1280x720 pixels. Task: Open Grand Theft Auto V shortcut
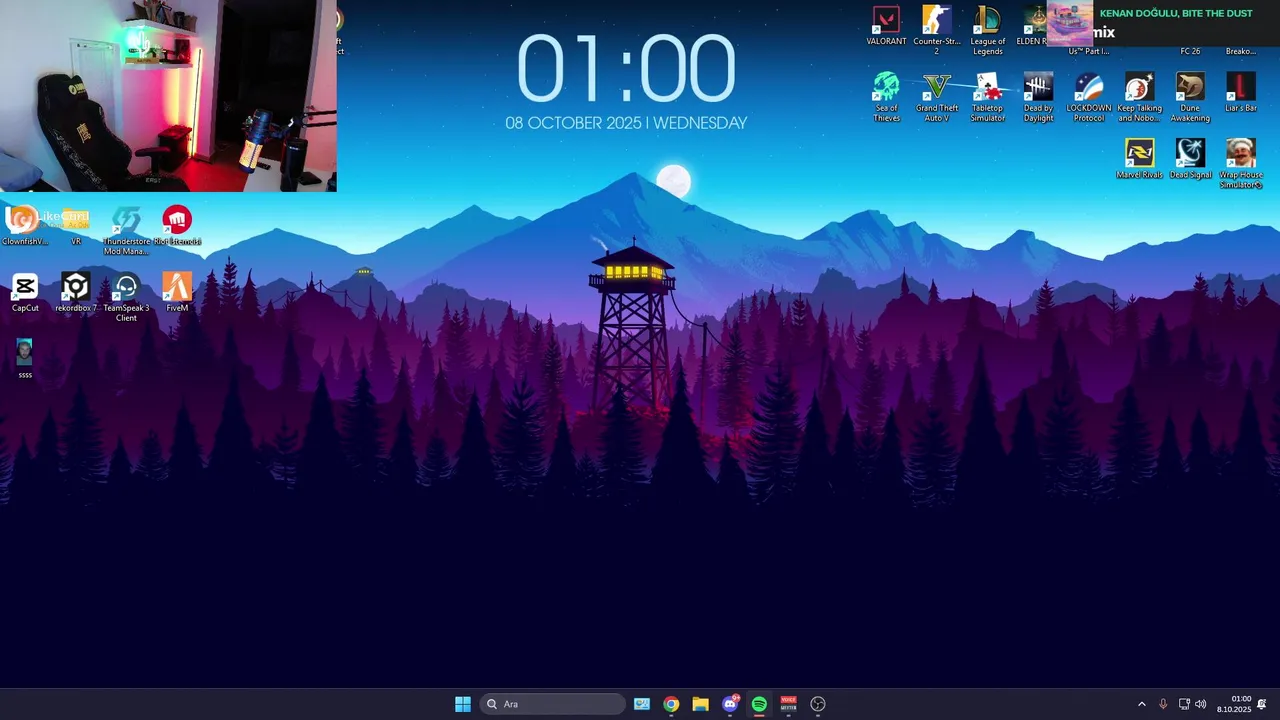(x=937, y=97)
